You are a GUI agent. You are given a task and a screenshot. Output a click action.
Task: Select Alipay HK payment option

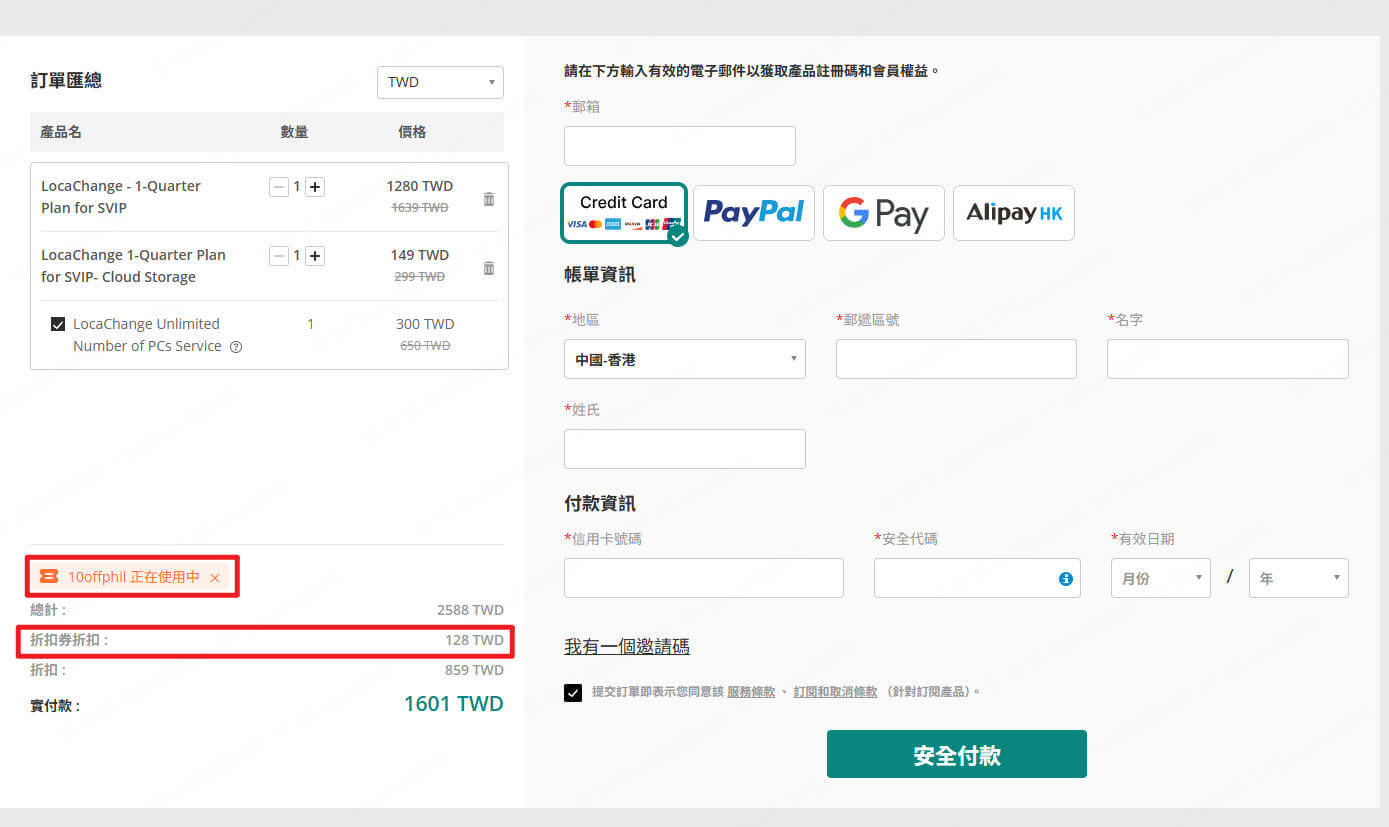click(1014, 213)
